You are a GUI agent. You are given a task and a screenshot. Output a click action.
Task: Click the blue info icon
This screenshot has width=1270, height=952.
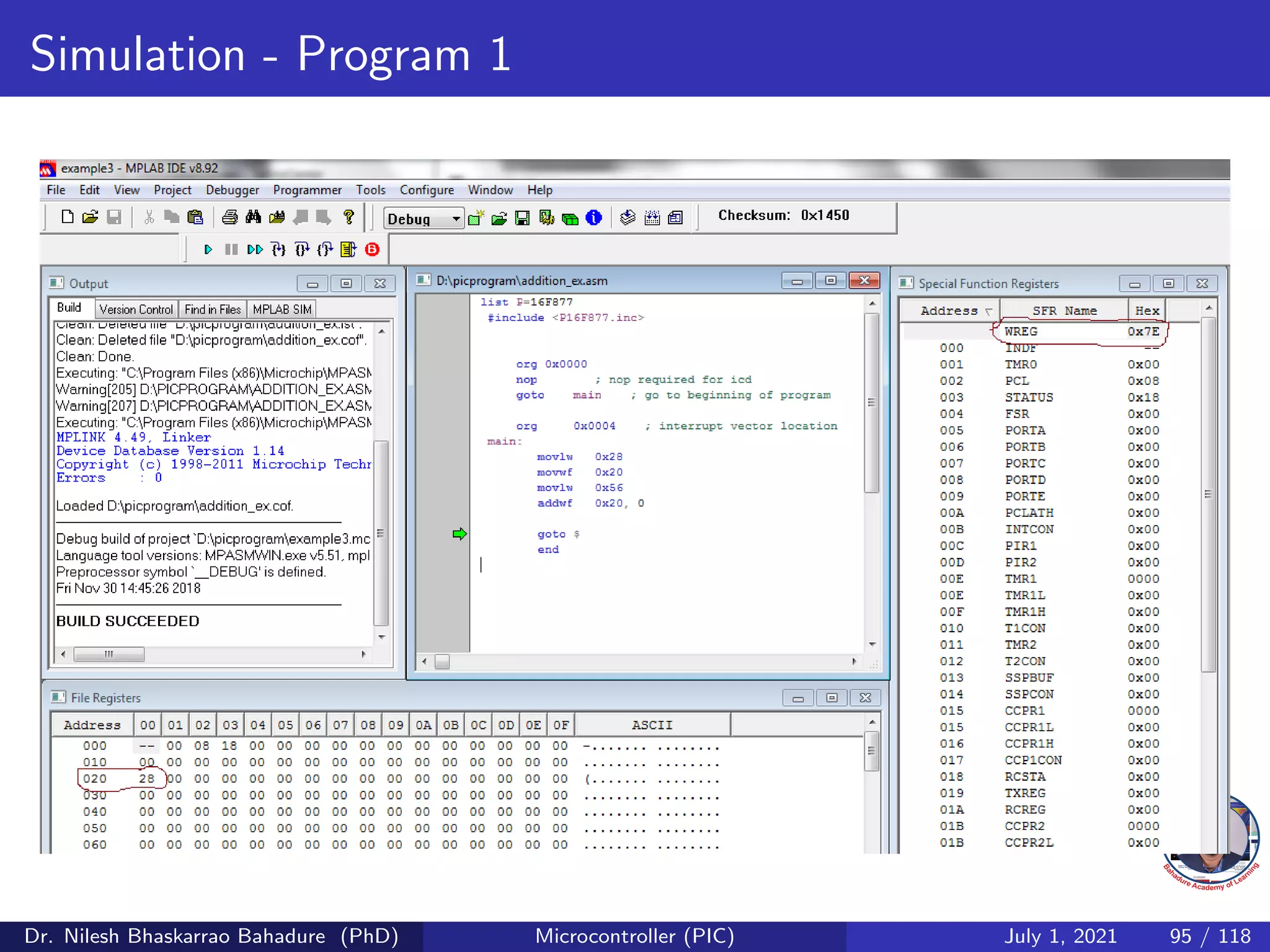593,218
